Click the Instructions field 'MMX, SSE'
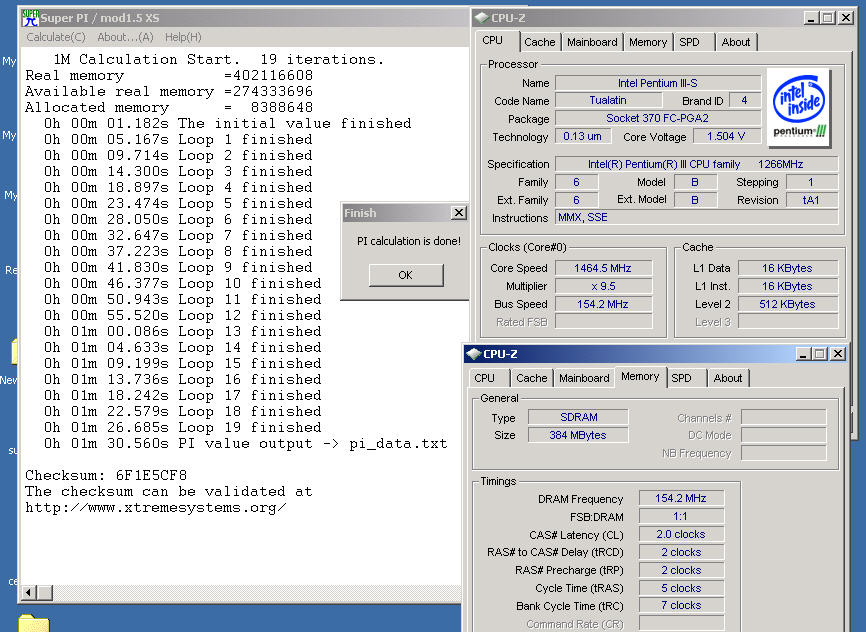866x632 pixels. click(x=696, y=218)
